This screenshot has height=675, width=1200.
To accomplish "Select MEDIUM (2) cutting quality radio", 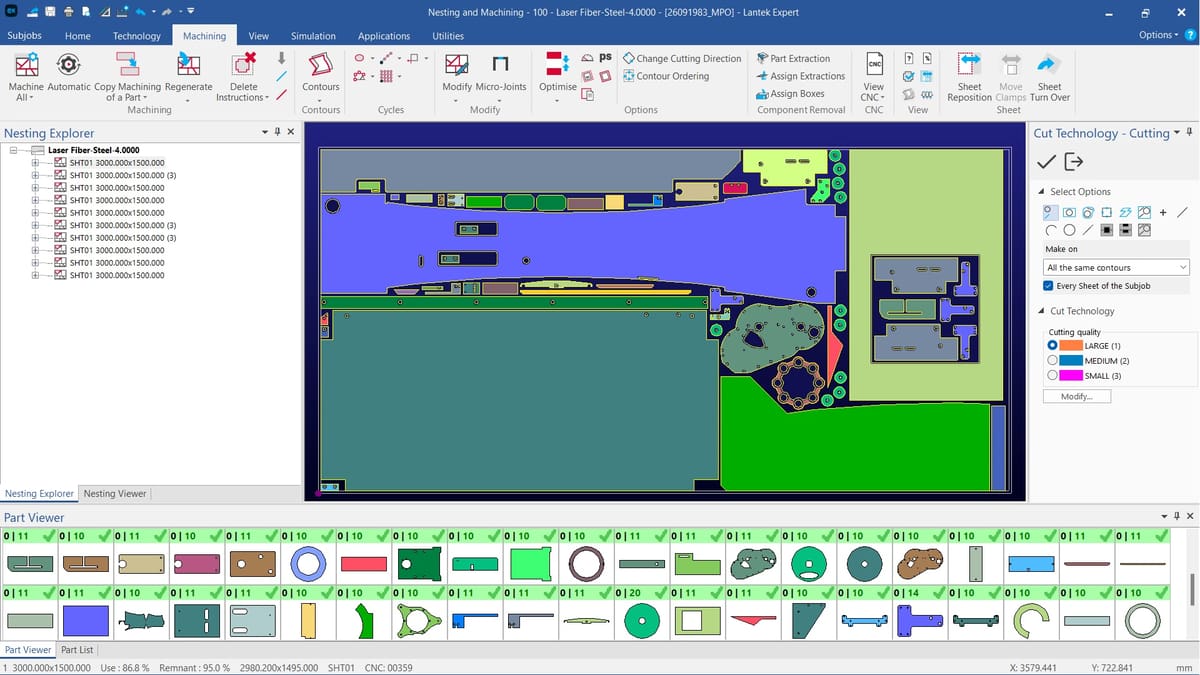I will click(x=1052, y=360).
